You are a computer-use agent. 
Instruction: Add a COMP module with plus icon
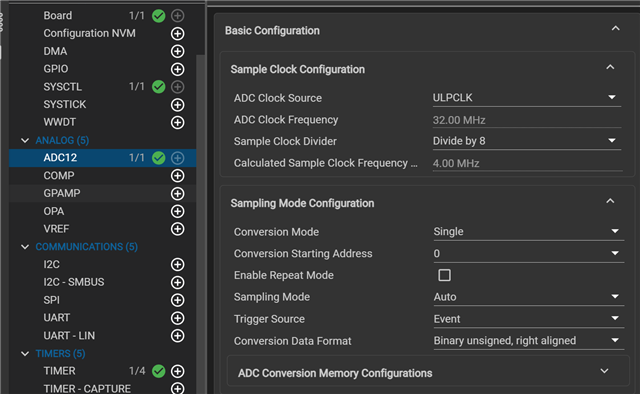coord(177,176)
